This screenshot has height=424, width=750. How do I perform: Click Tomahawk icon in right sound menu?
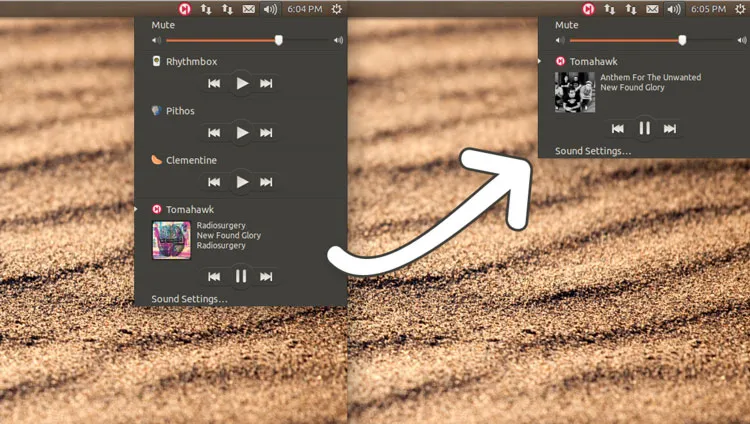(560, 61)
